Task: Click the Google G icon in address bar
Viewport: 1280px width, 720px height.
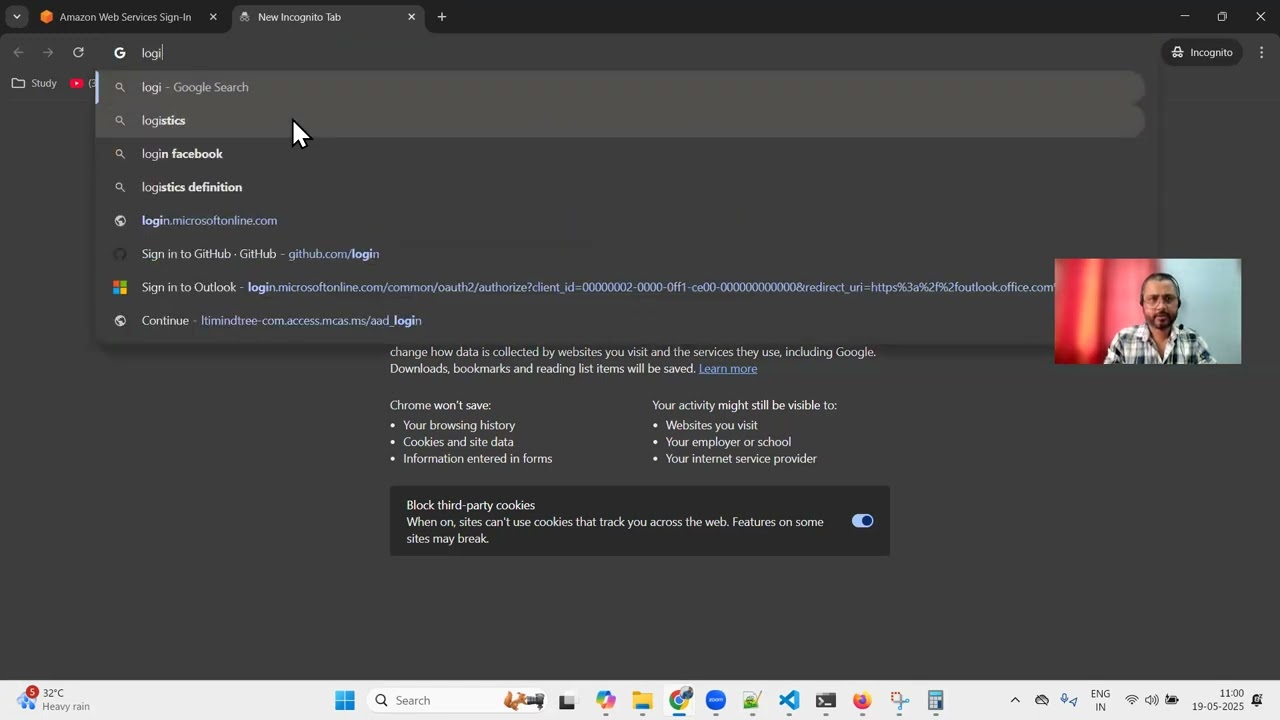Action: pyautogui.click(x=120, y=53)
